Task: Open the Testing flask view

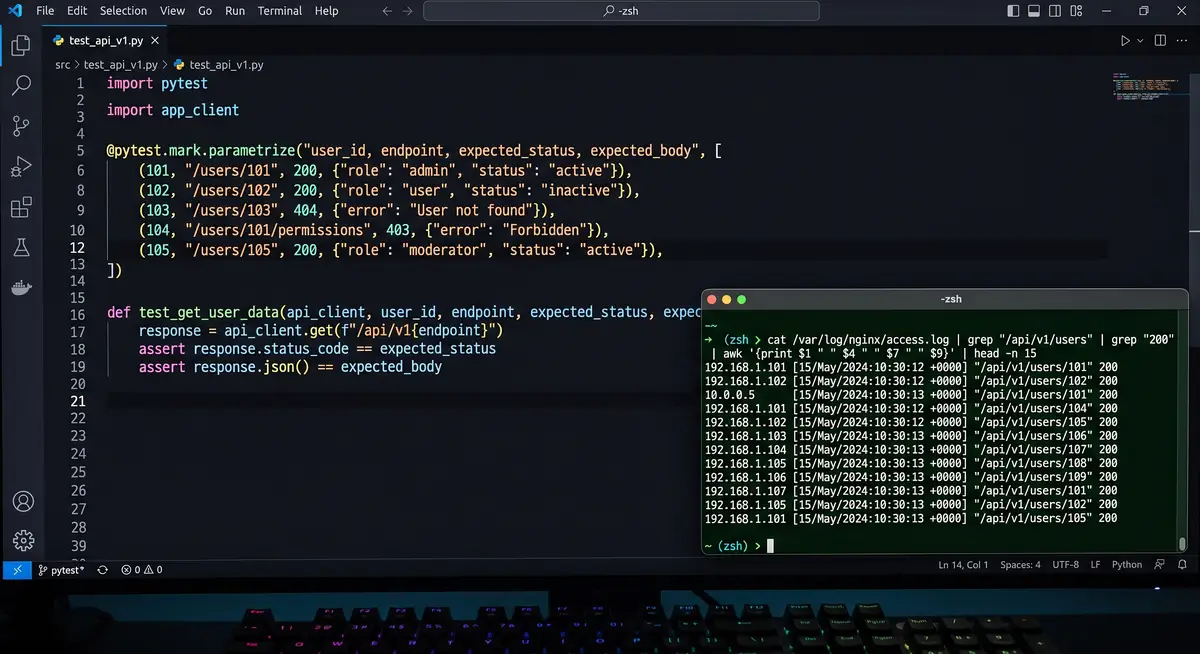Action: pyautogui.click(x=21, y=247)
